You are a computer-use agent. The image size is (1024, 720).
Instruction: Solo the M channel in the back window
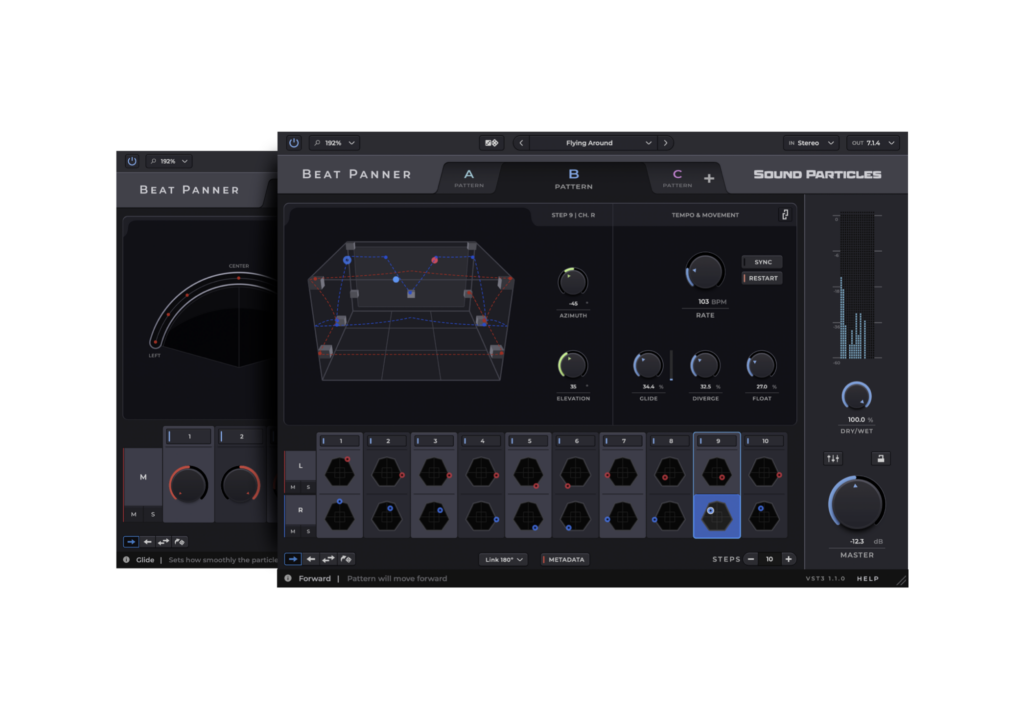(153, 514)
